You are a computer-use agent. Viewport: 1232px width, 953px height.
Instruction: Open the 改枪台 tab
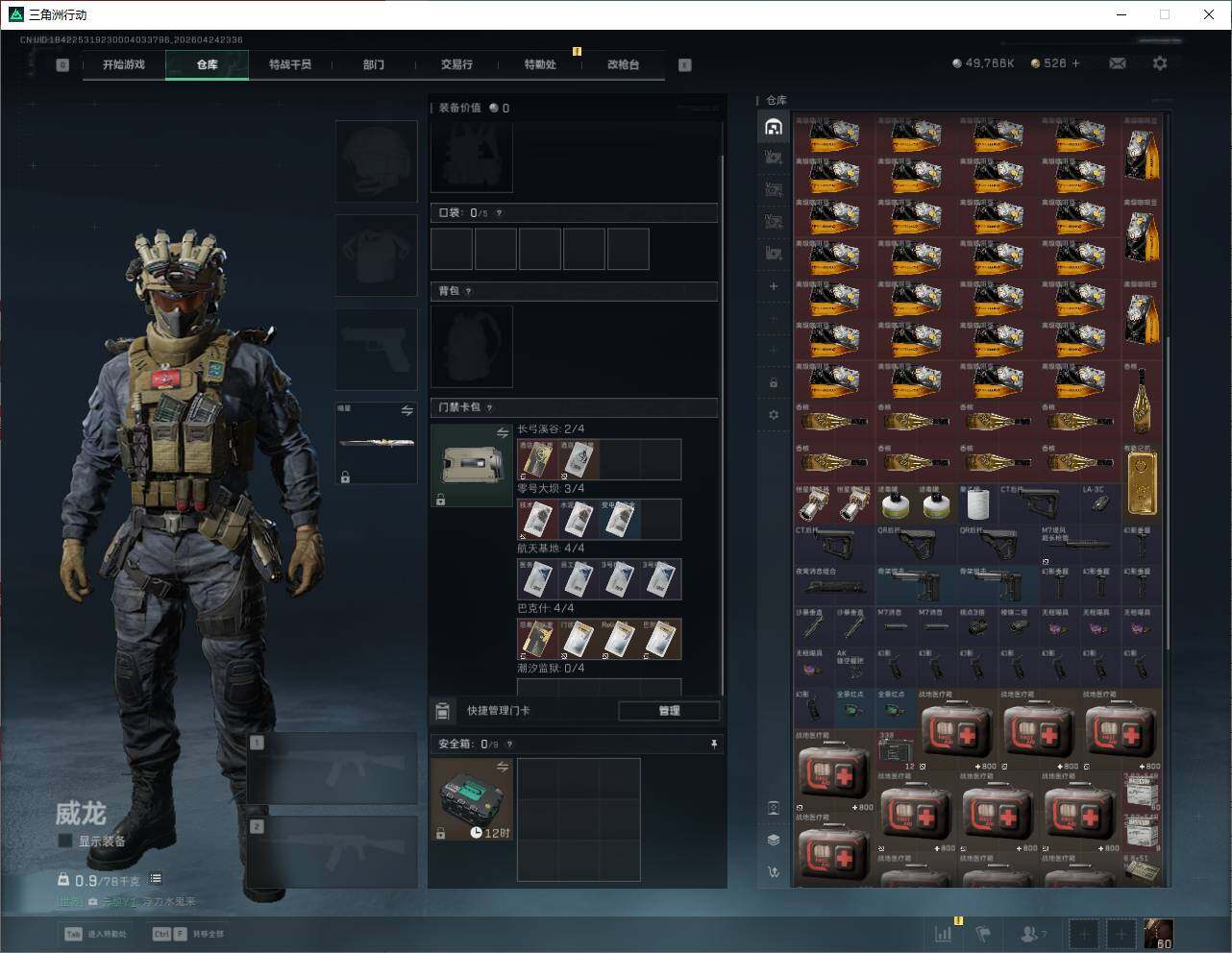[x=623, y=64]
